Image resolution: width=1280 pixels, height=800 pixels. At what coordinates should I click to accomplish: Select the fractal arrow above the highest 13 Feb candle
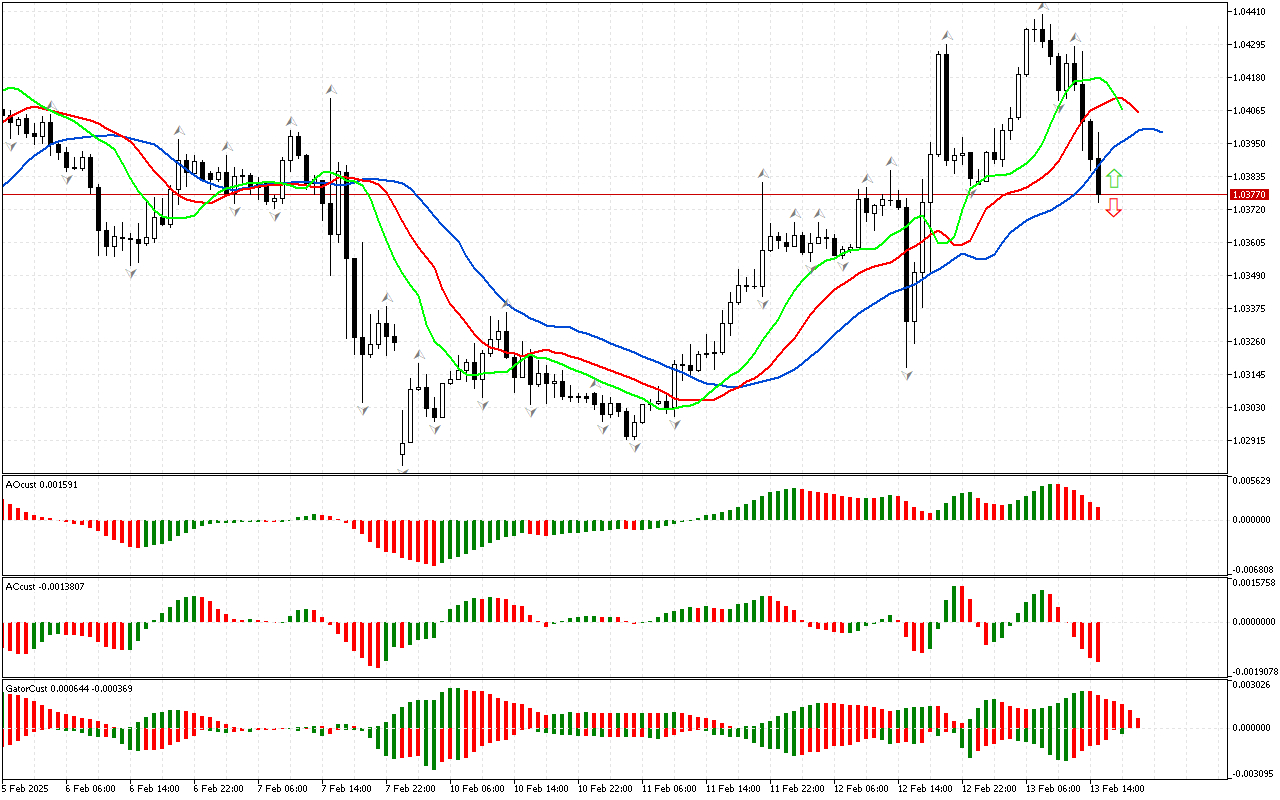(1042, 7)
